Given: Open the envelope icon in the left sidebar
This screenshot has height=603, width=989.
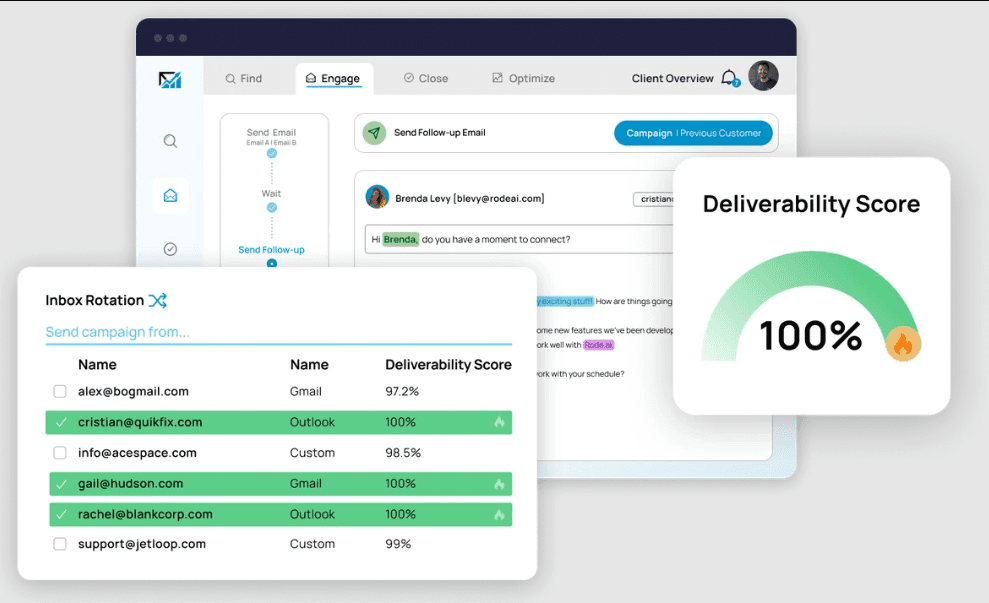Looking at the screenshot, I should pos(170,196).
